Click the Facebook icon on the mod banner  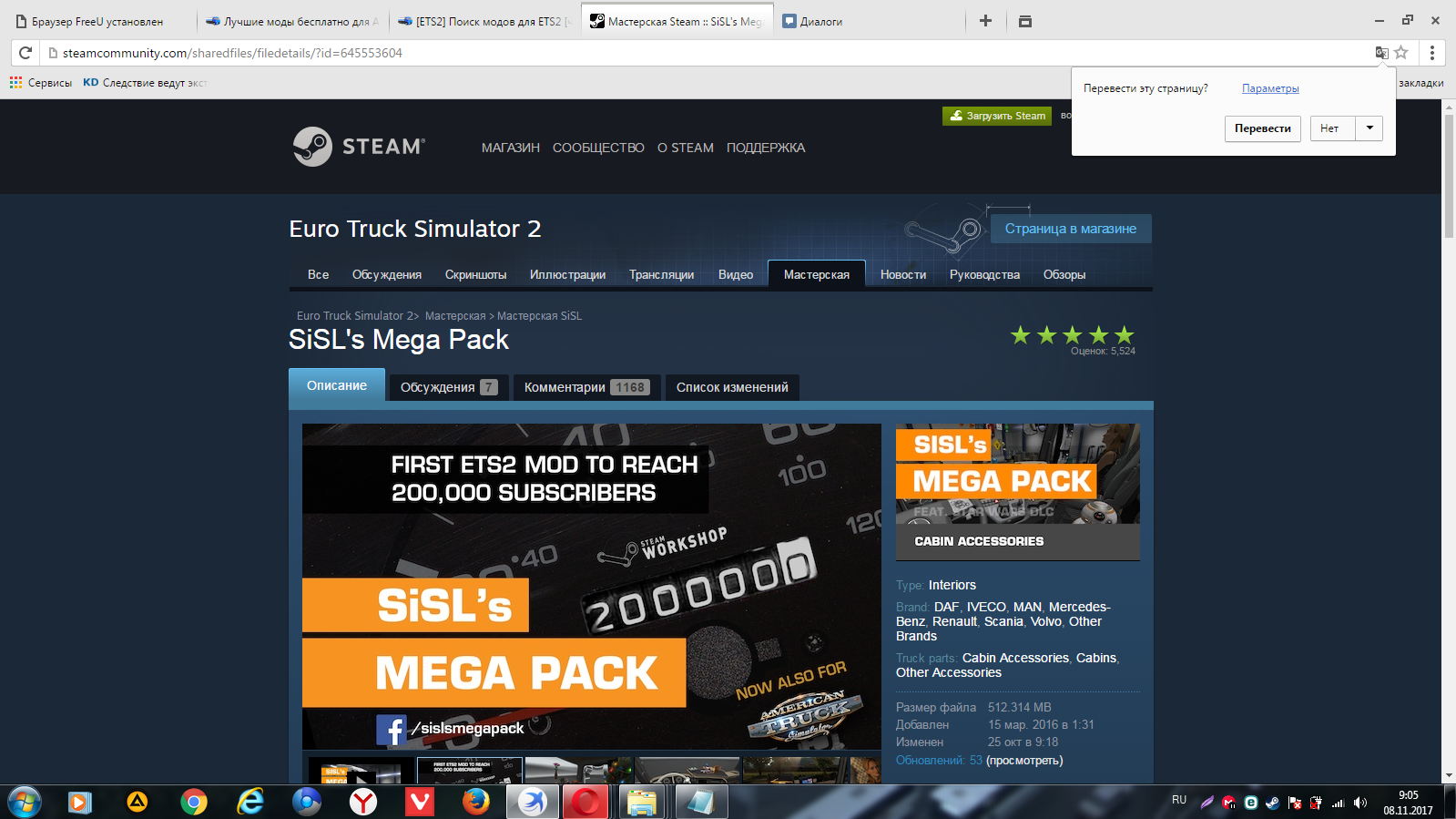(391, 729)
